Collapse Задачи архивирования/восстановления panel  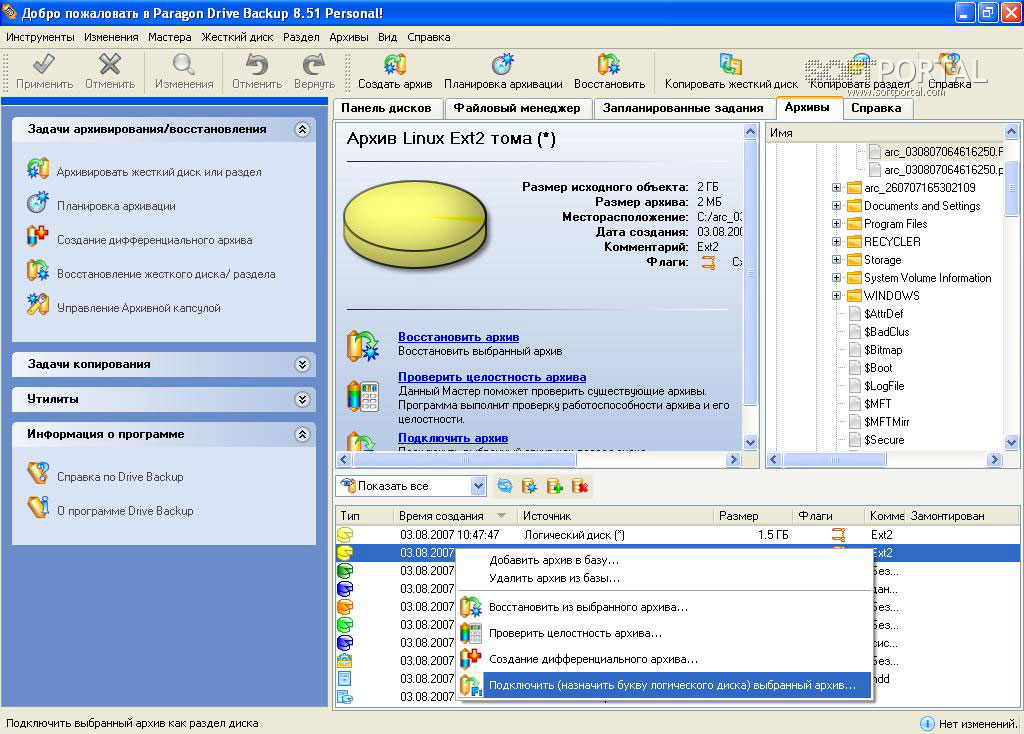click(x=302, y=129)
